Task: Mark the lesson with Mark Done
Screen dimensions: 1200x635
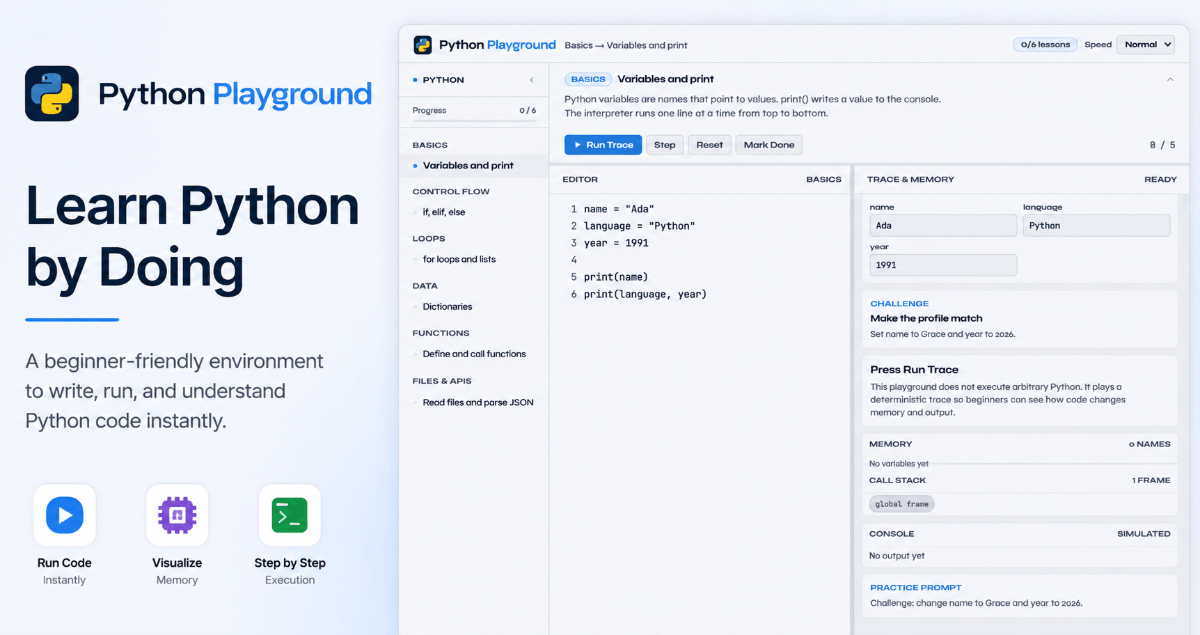Action: point(769,145)
